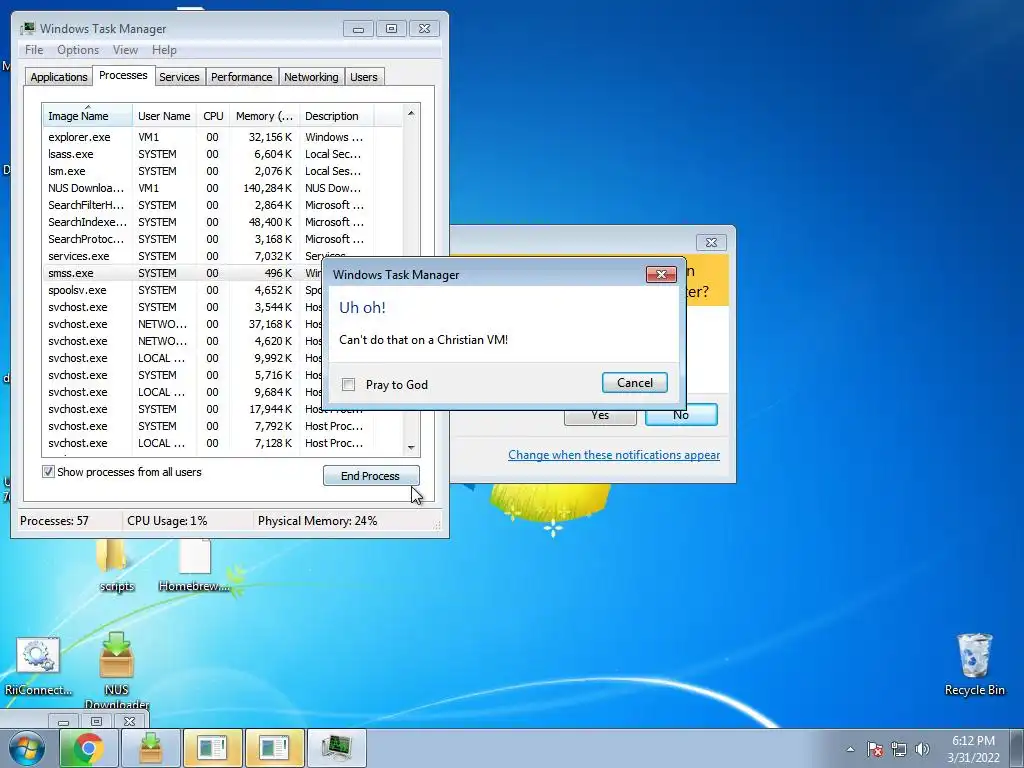Click the End Process button

pyautogui.click(x=371, y=475)
